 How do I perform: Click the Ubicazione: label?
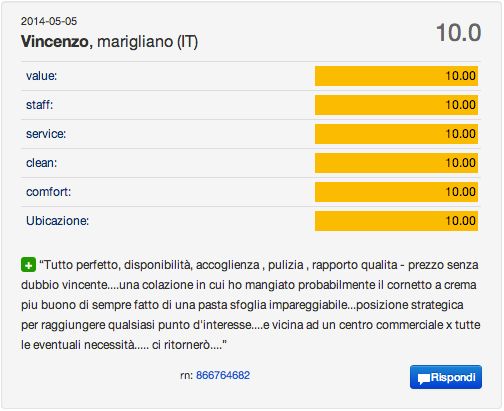point(57,221)
